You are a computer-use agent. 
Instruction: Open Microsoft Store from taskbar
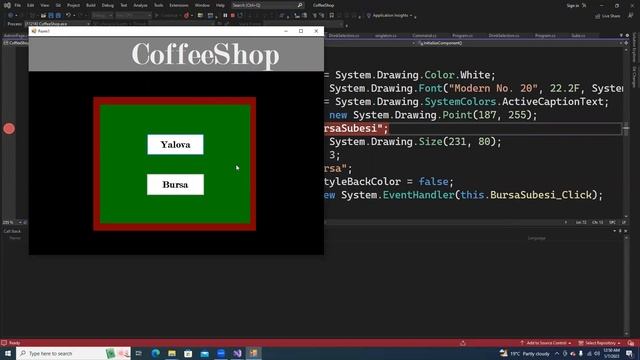tap(188, 353)
